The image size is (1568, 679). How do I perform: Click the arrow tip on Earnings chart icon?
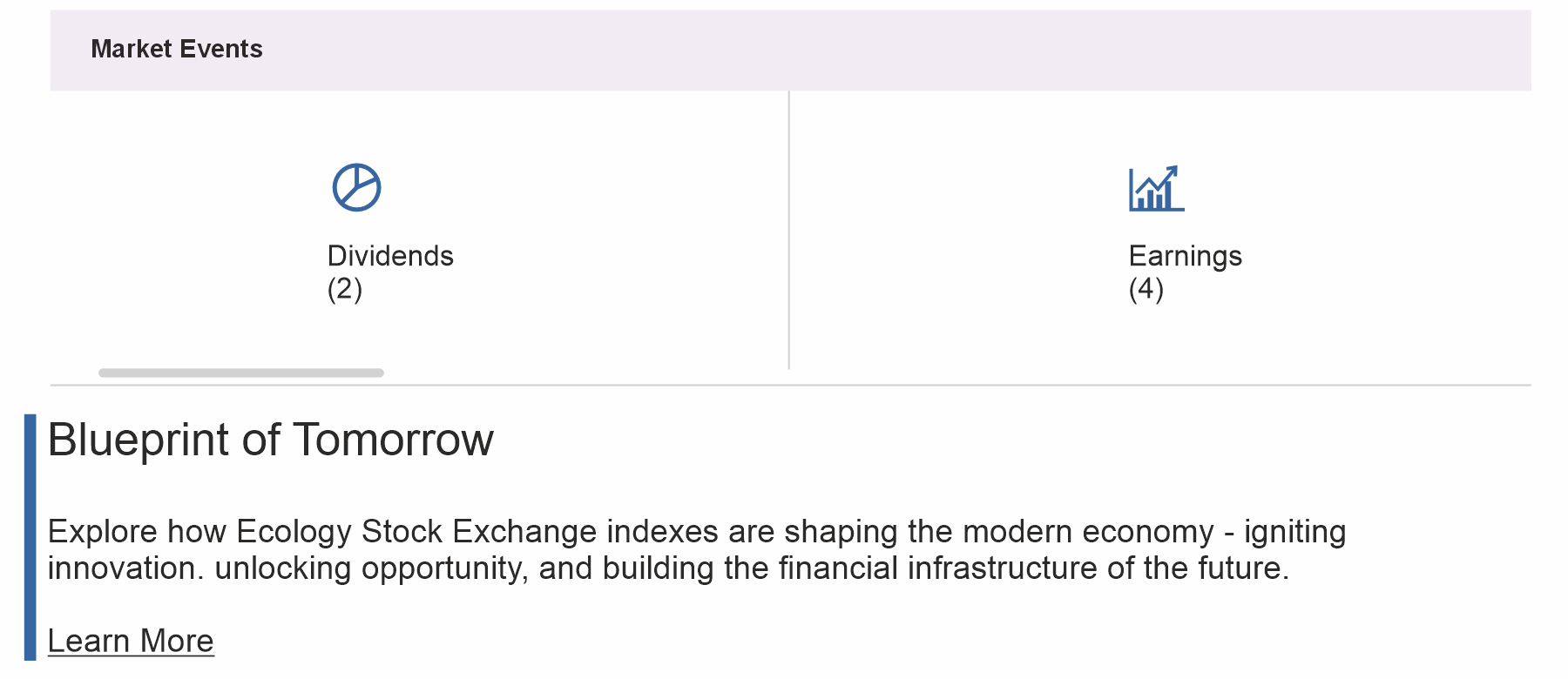coord(1173,171)
